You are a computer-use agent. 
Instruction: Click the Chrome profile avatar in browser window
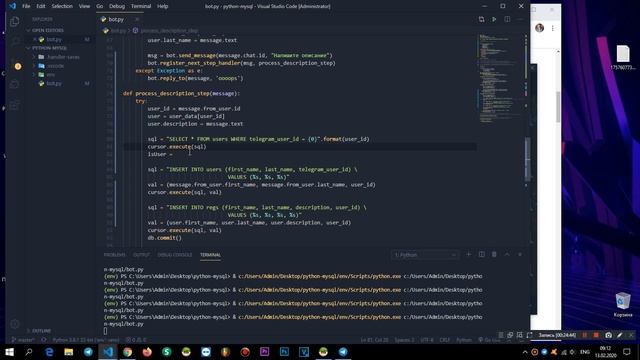coord(540,28)
